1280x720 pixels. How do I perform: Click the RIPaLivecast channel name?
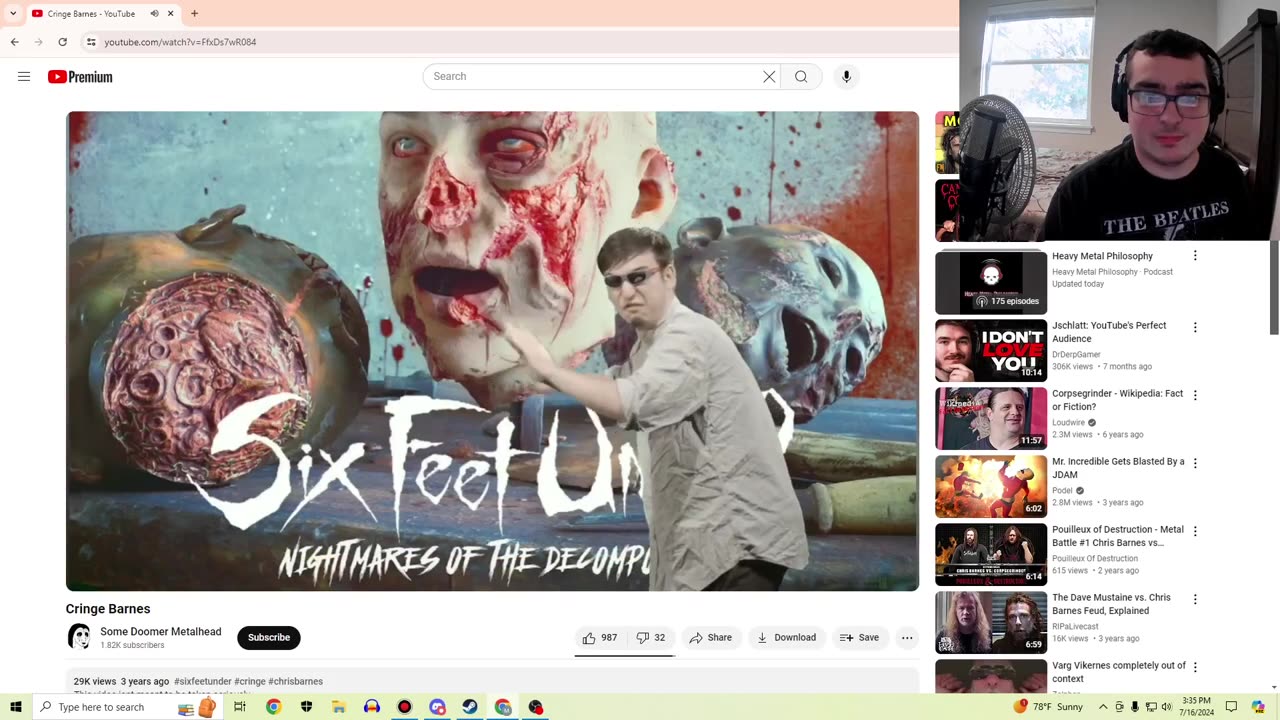[1075, 626]
